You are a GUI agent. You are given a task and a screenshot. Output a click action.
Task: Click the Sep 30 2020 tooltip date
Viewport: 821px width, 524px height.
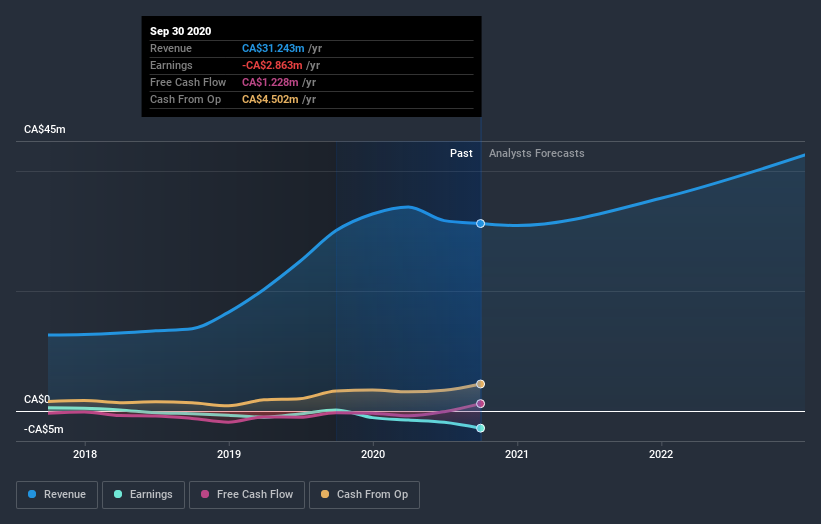coord(181,31)
